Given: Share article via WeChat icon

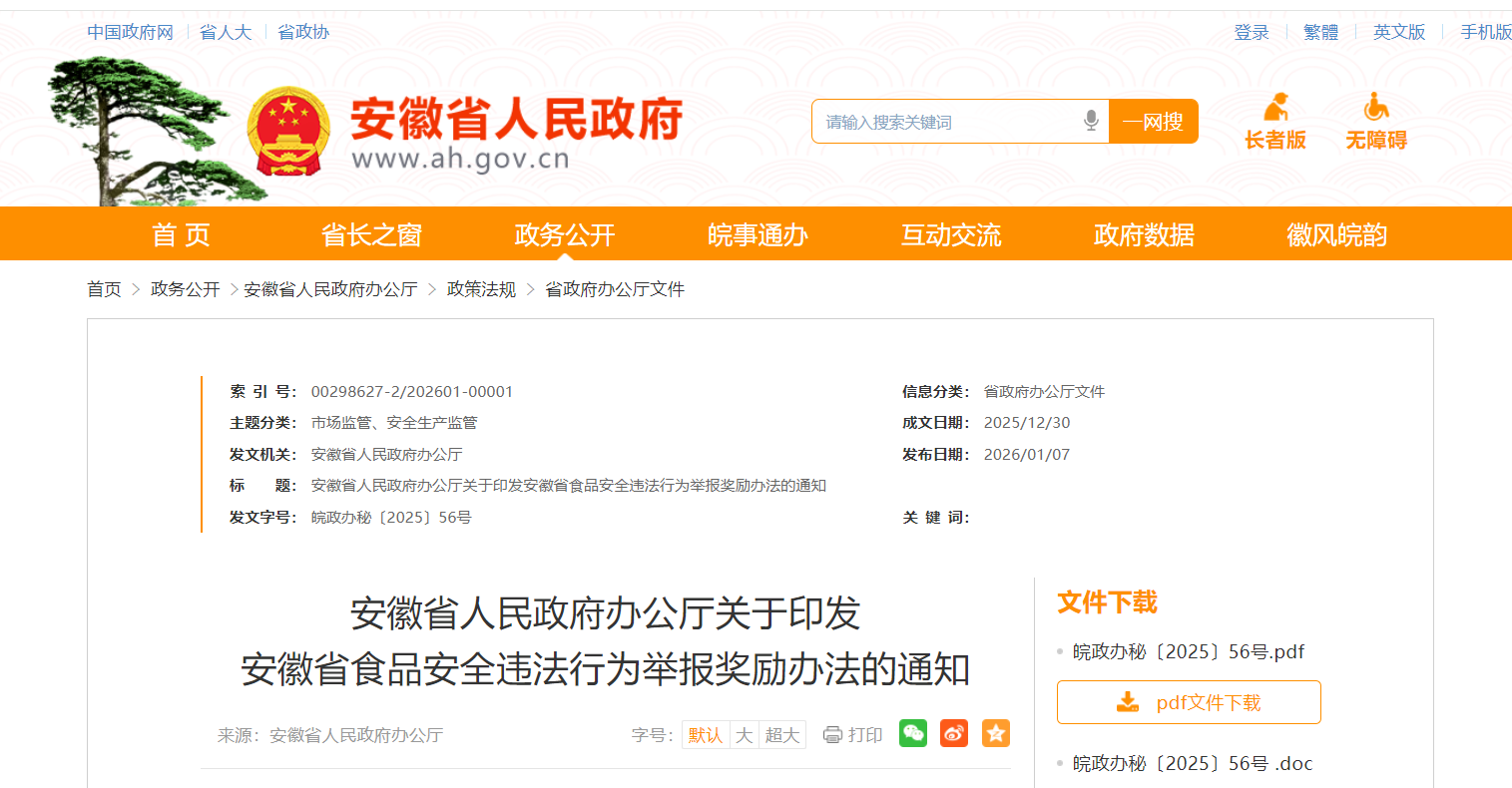Looking at the screenshot, I should tap(912, 733).
